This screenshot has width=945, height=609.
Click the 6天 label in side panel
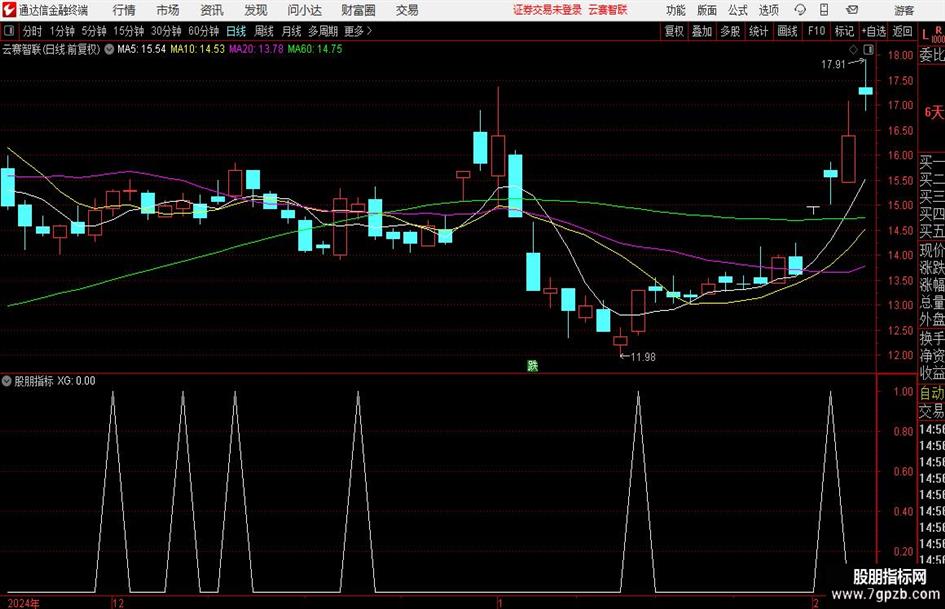pos(934,112)
